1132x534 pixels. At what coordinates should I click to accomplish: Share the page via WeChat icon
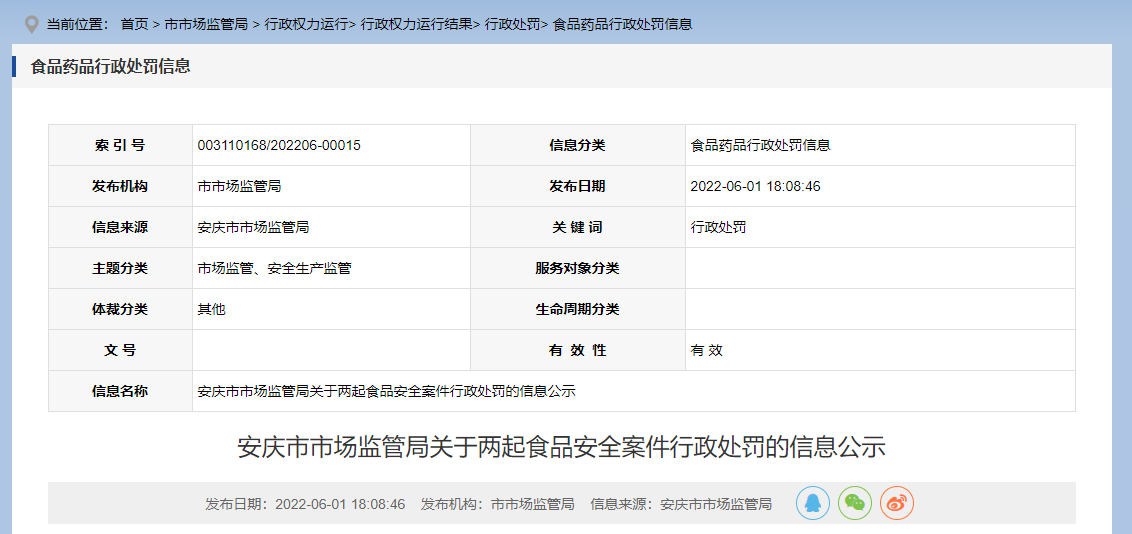click(x=855, y=503)
